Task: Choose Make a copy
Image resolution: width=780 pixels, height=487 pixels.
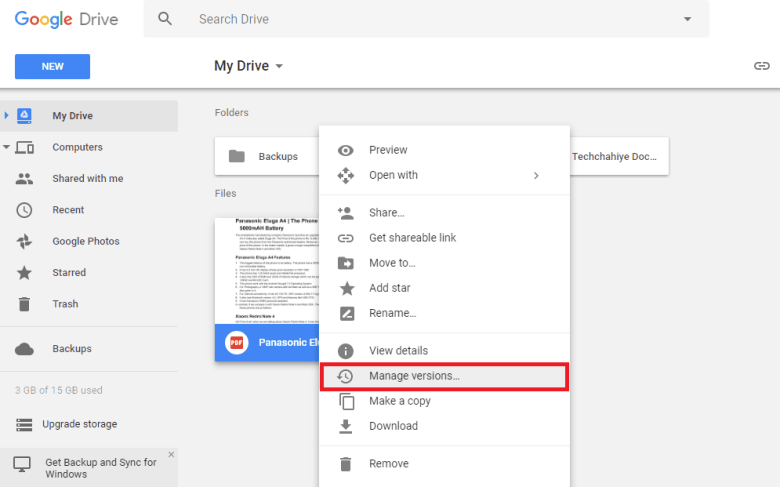Action: click(400, 401)
